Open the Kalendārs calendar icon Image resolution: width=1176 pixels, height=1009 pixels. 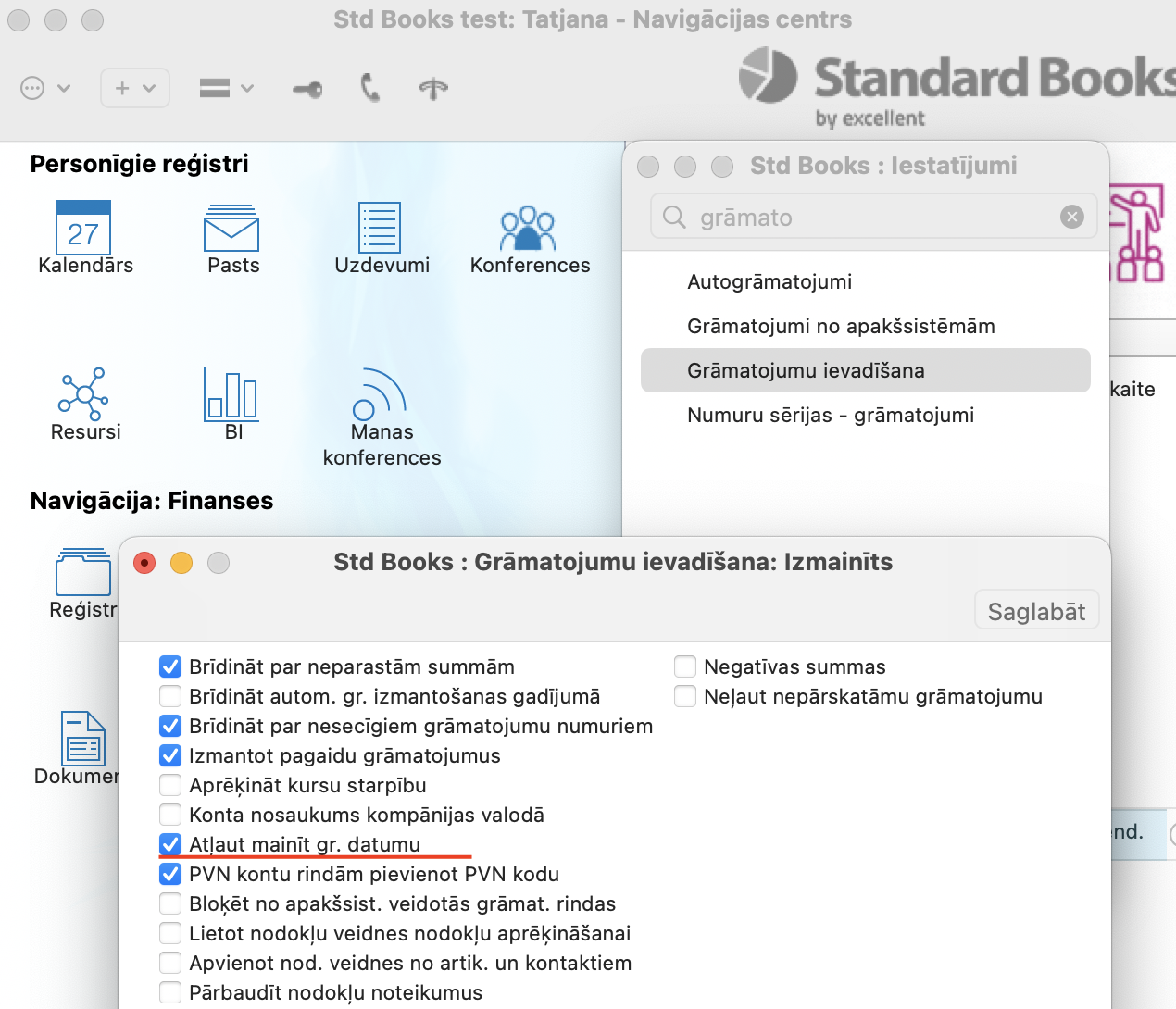coord(83,228)
